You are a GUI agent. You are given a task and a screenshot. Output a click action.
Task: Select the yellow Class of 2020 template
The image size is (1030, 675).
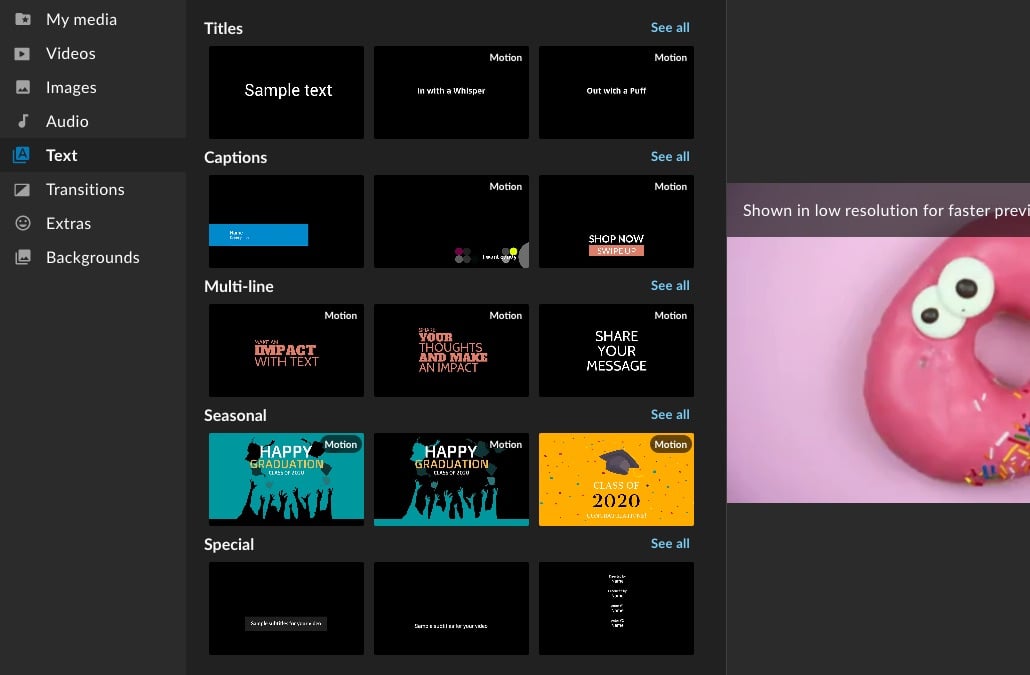(x=616, y=479)
